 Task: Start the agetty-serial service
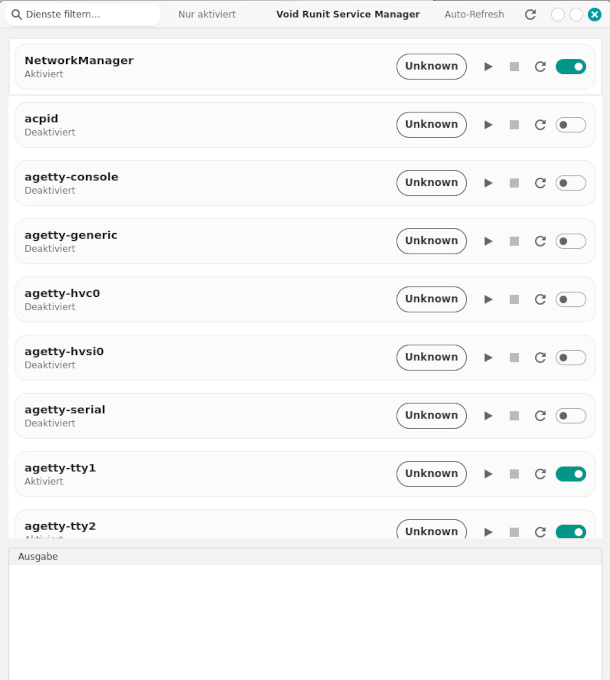(x=488, y=415)
